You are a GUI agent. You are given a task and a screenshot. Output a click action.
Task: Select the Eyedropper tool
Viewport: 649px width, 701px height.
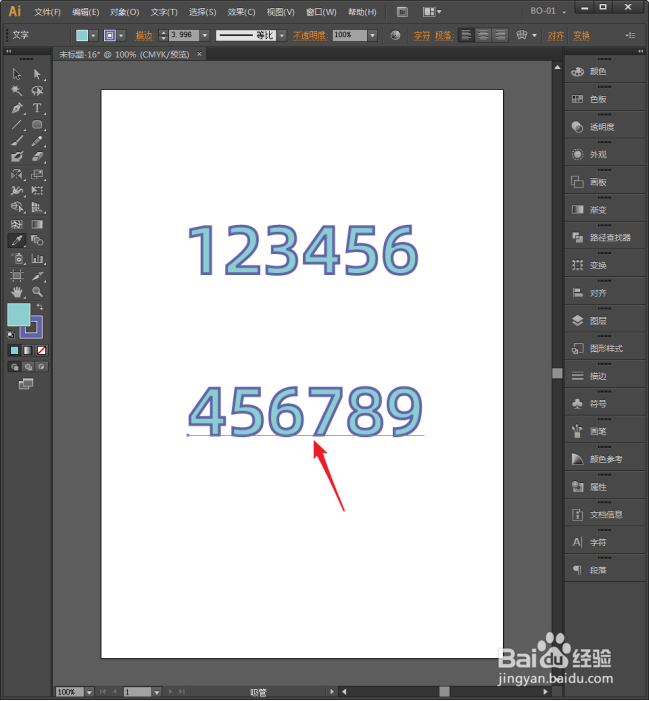click(17, 241)
